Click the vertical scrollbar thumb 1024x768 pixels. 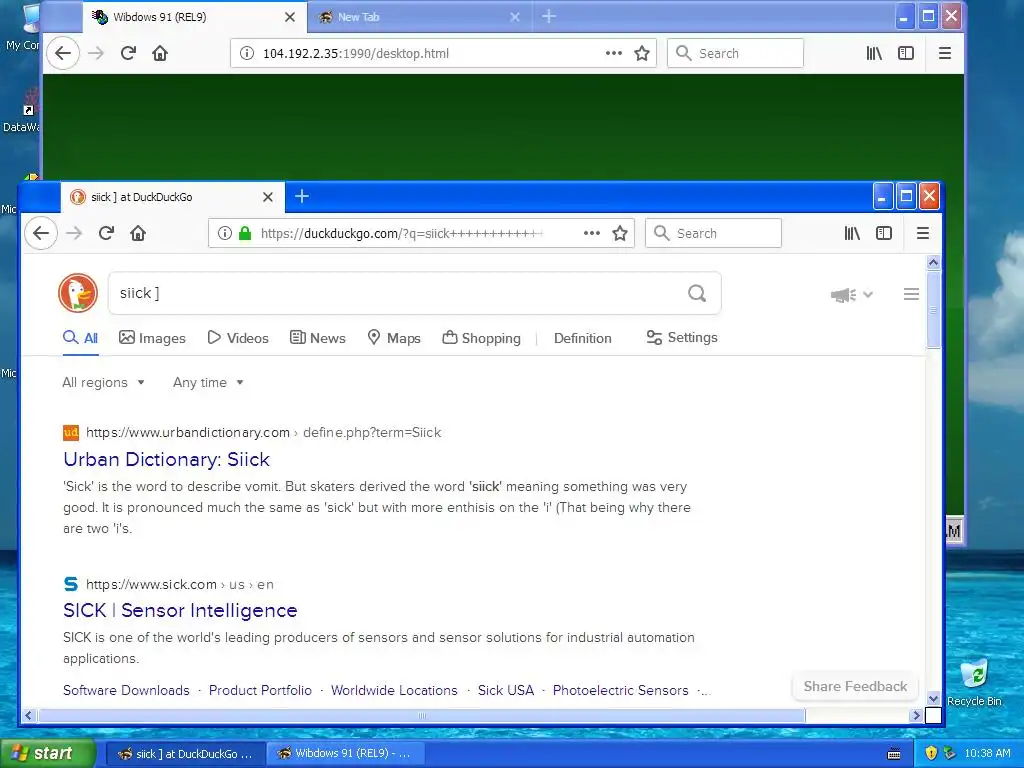click(933, 310)
